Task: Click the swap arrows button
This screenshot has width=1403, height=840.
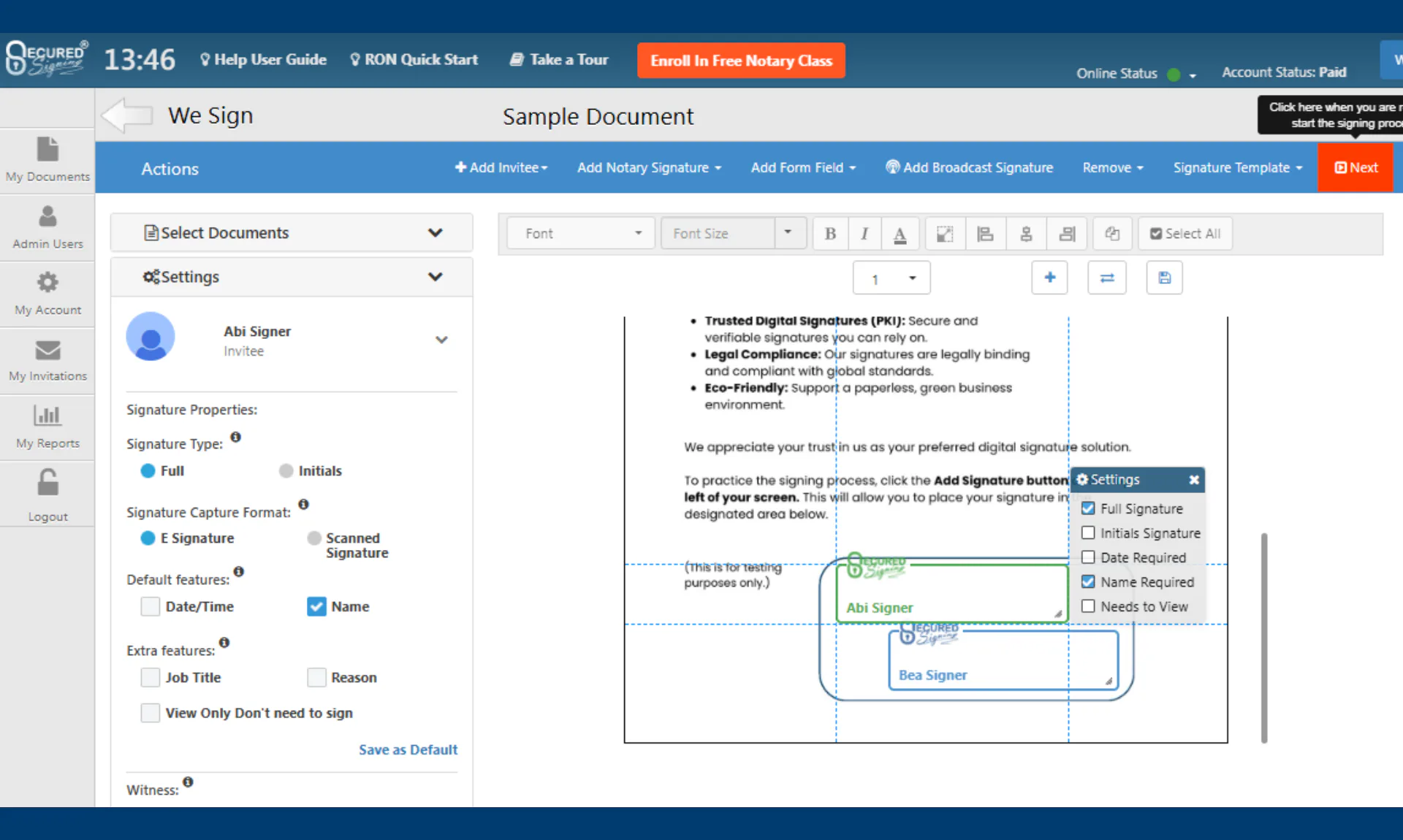Action: click(x=1107, y=278)
